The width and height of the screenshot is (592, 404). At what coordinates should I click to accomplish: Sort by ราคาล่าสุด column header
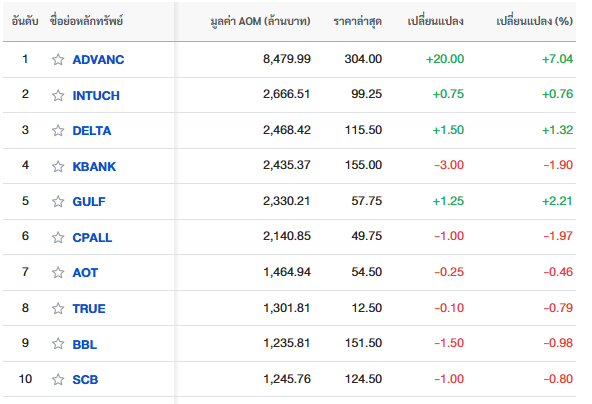[358, 21]
